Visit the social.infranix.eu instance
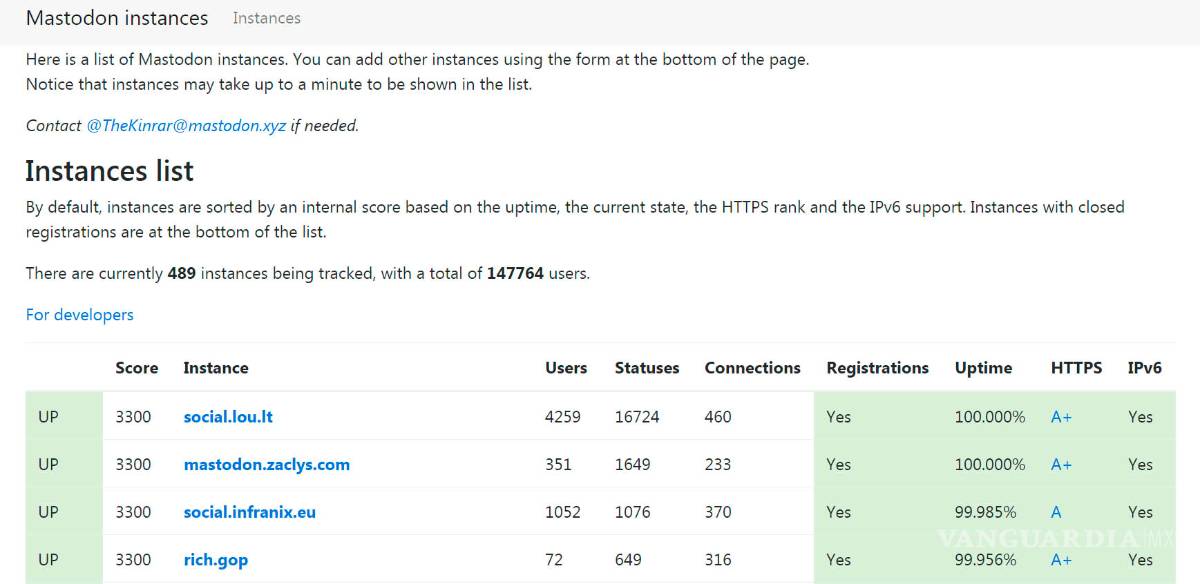This screenshot has height=584, width=1200. click(249, 511)
